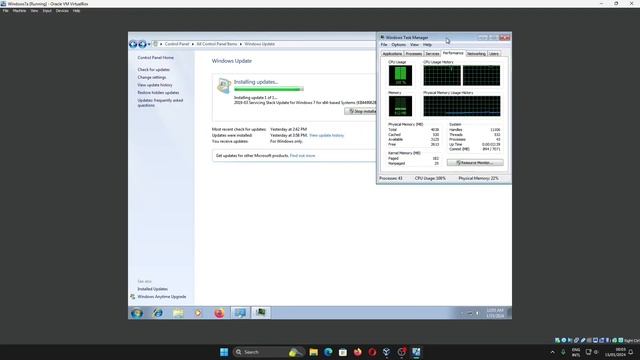
Task: Open Windows Media Player from Windows 7 taskbar
Action: tap(198, 313)
